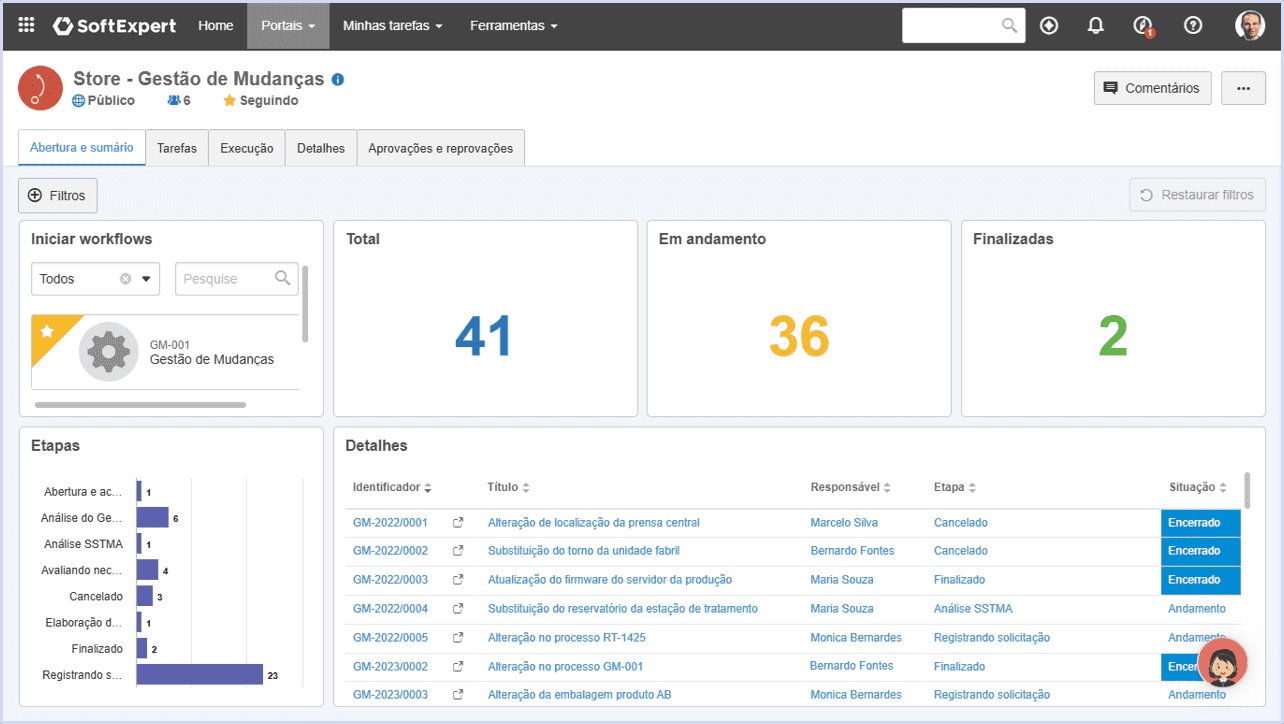Clear the Todos selection with x icon
Image resolution: width=1284 pixels, height=724 pixels.
[125, 279]
